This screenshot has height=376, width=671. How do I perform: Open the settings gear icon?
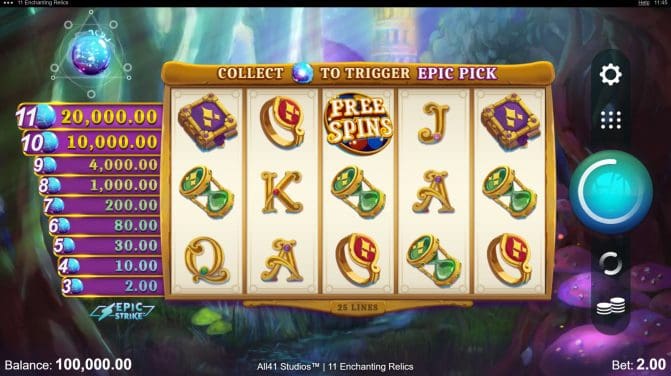(x=610, y=74)
